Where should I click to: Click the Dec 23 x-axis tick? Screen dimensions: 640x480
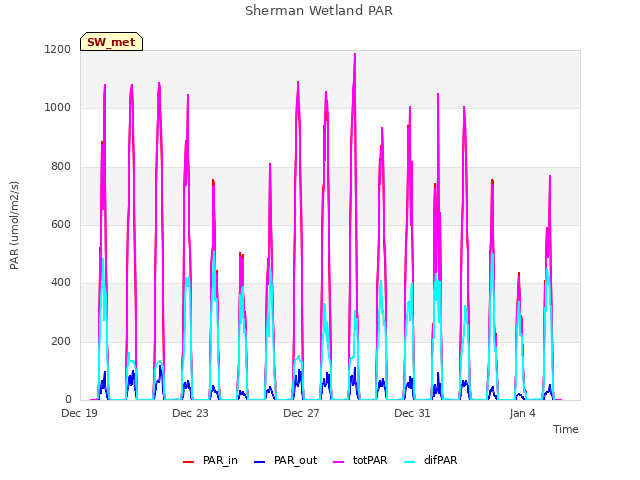coord(190,413)
